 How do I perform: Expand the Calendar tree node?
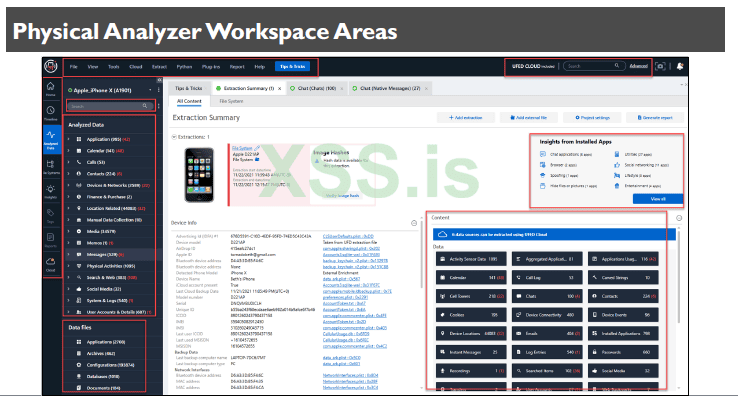pyautogui.click(x=69, y=151)
